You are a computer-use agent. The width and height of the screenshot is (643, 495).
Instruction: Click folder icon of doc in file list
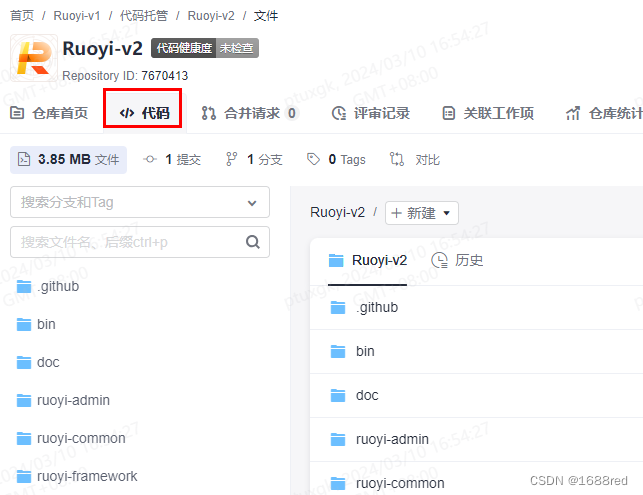click(x=338, y=395)
